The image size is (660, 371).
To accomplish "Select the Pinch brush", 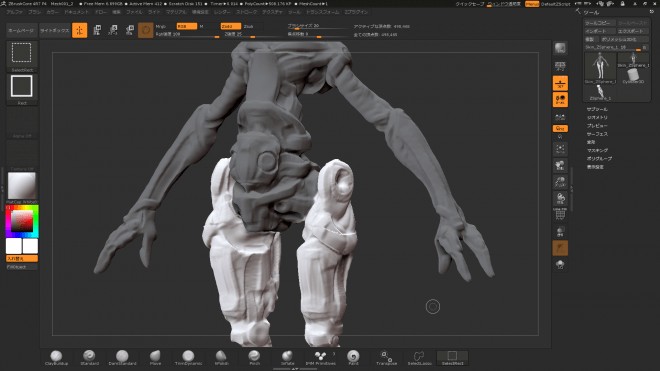I will pyautogui.click(x=254, y=358).
